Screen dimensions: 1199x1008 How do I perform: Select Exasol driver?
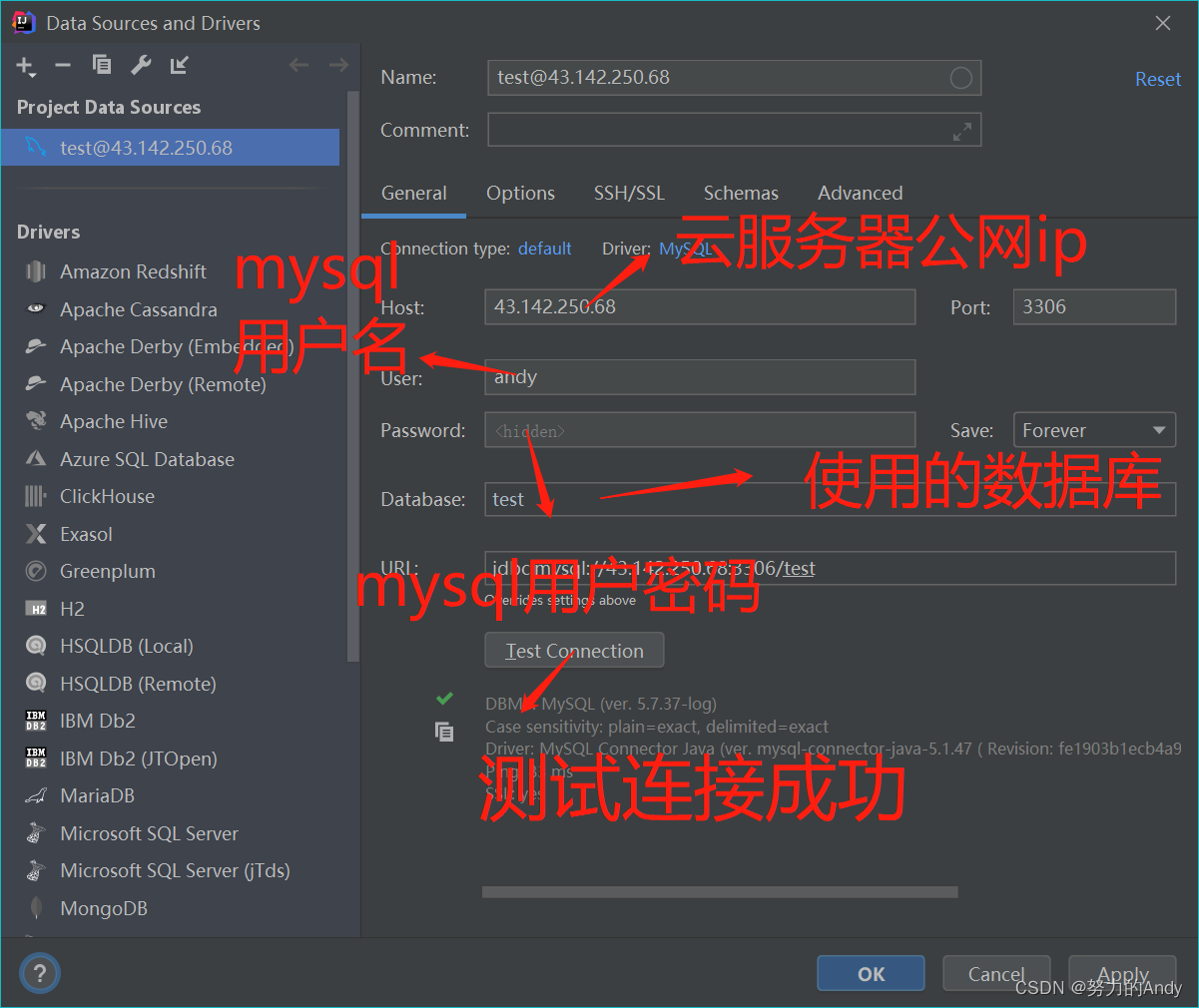tap(86, 534)
